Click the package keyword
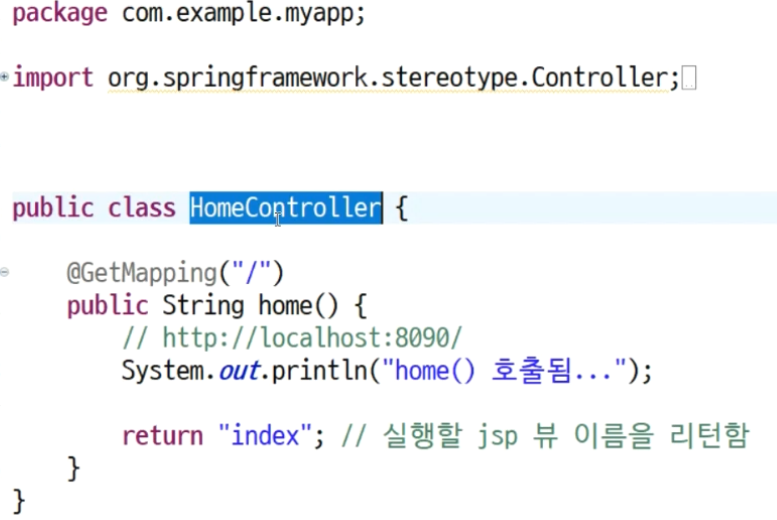Screen dimensions: 777x520 [x=60, y=14]
